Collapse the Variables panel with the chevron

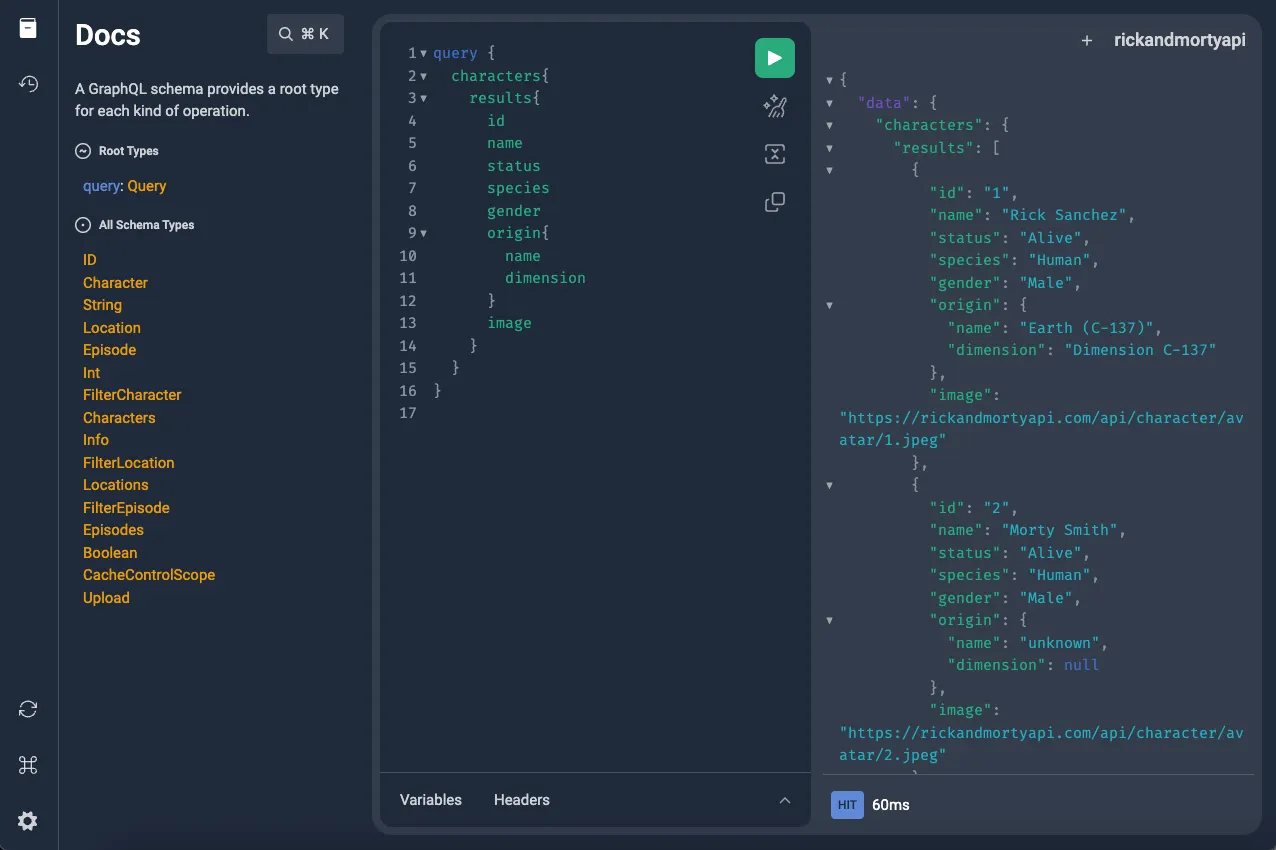[785, 800]
